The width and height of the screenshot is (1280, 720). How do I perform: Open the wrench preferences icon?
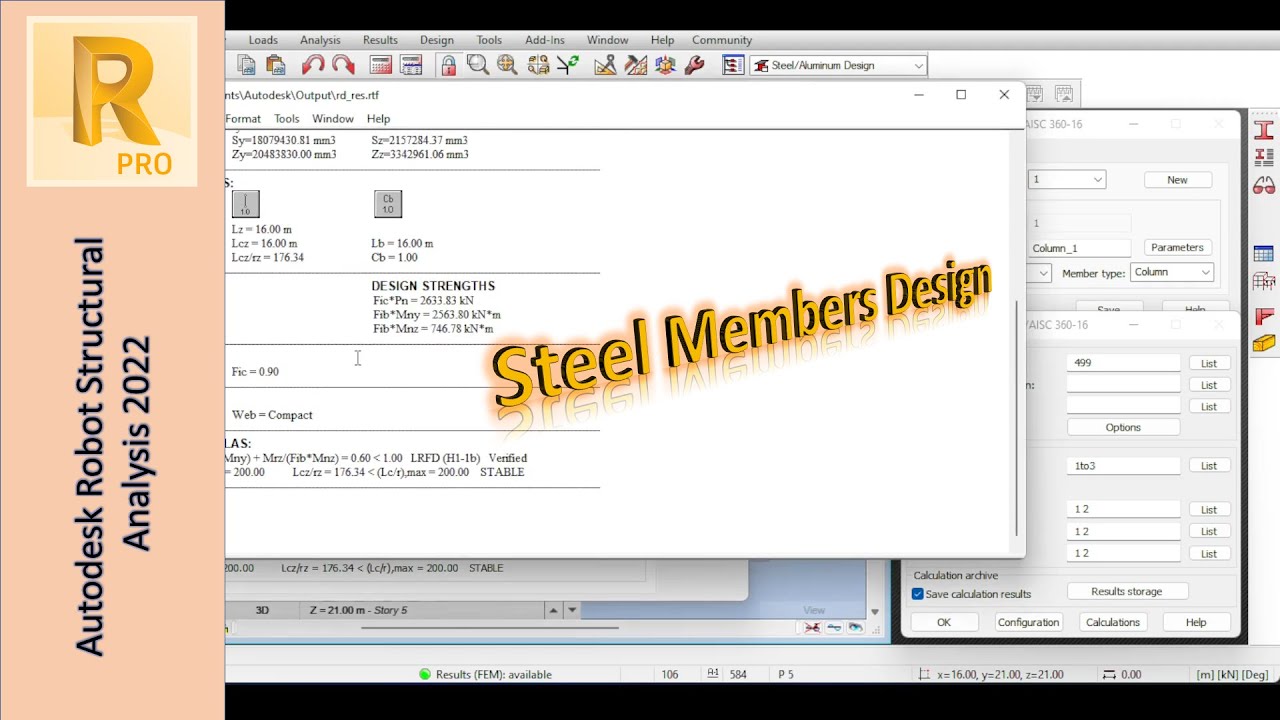tap(695, 65)
